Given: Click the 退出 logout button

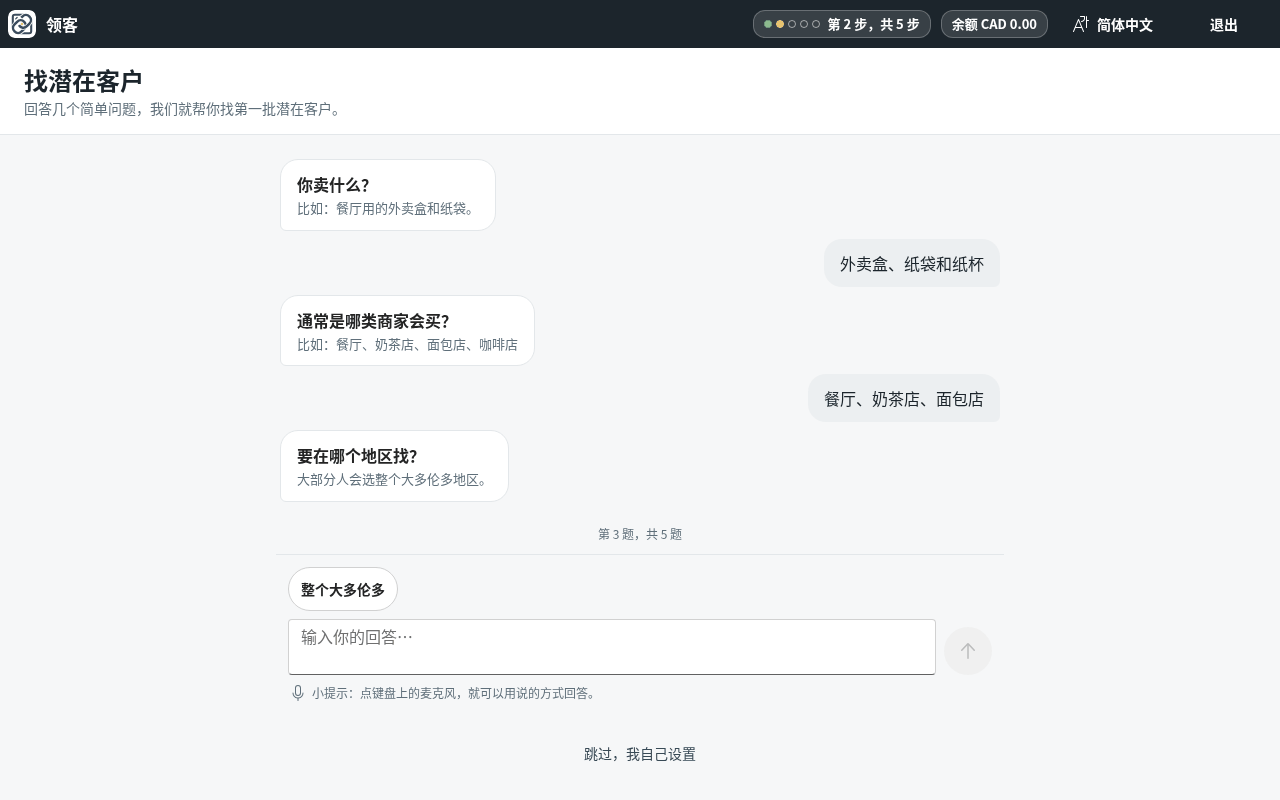Looking at the screenshot, I should pyautogui.click(x=1224, y=24).
